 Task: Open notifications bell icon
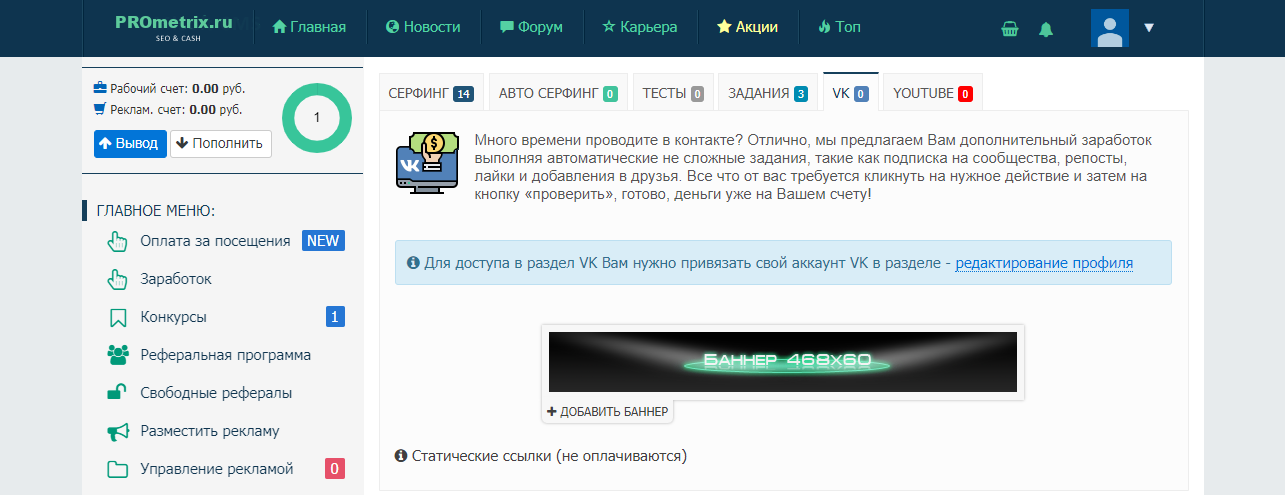pos(1046,29)
